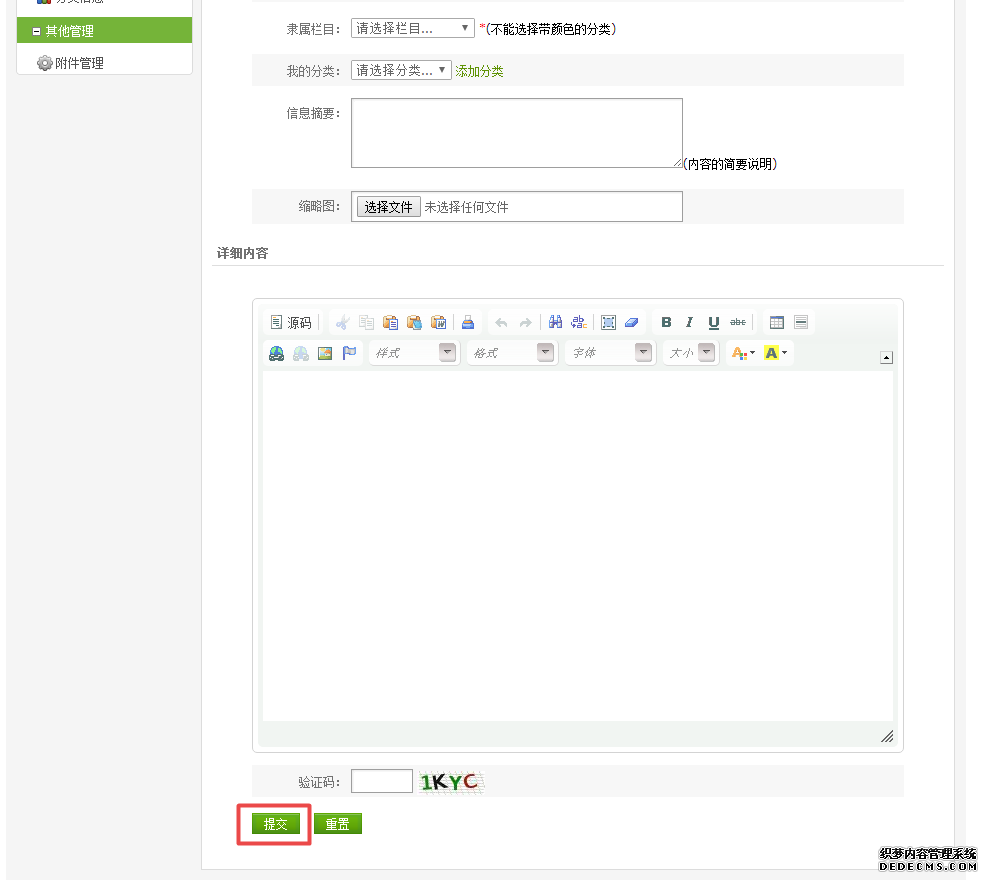
Task: Click the Print icon in editor
Action: [467, 323]
